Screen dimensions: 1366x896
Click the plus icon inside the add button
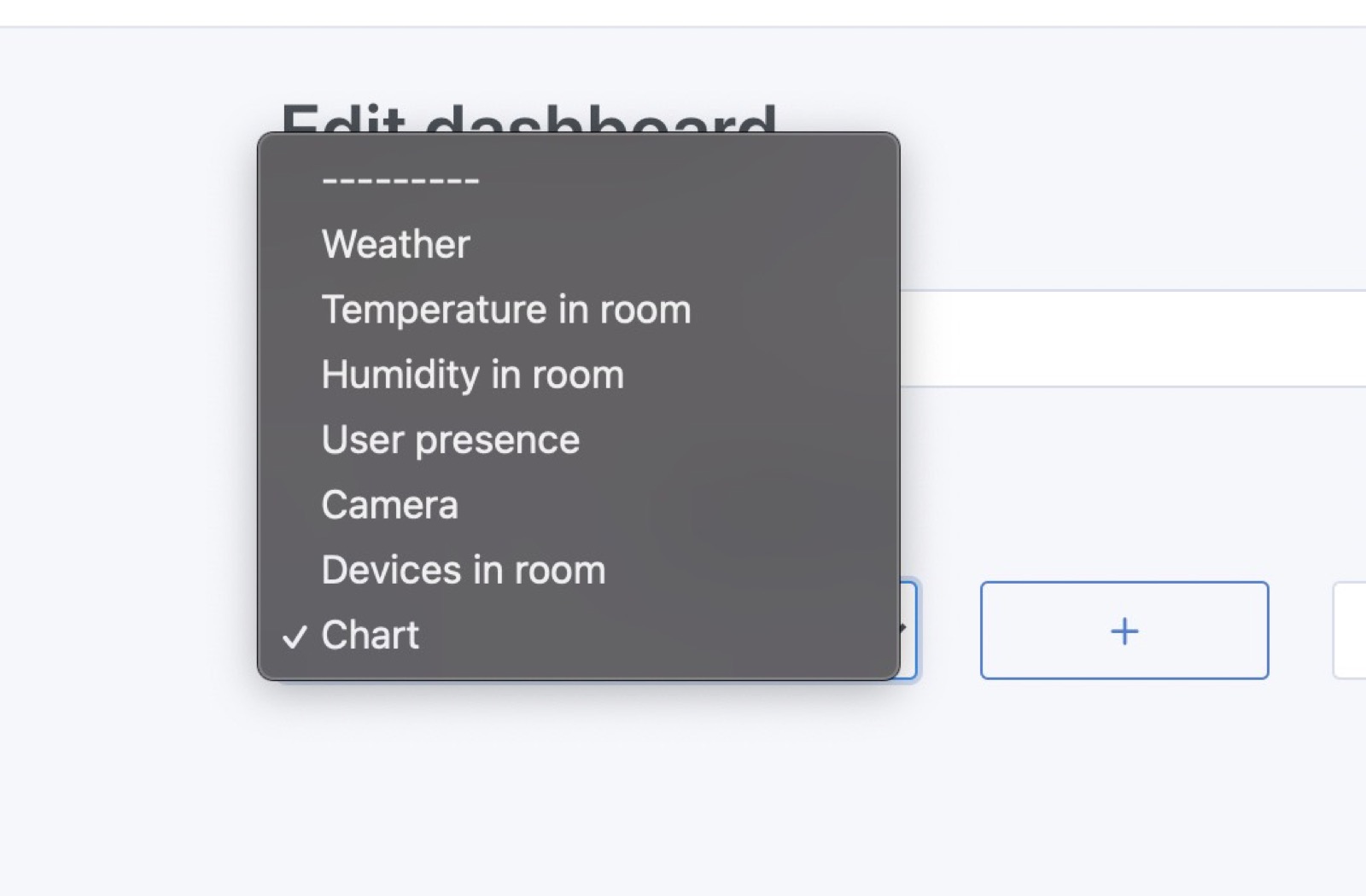(x=1124, y=631)
